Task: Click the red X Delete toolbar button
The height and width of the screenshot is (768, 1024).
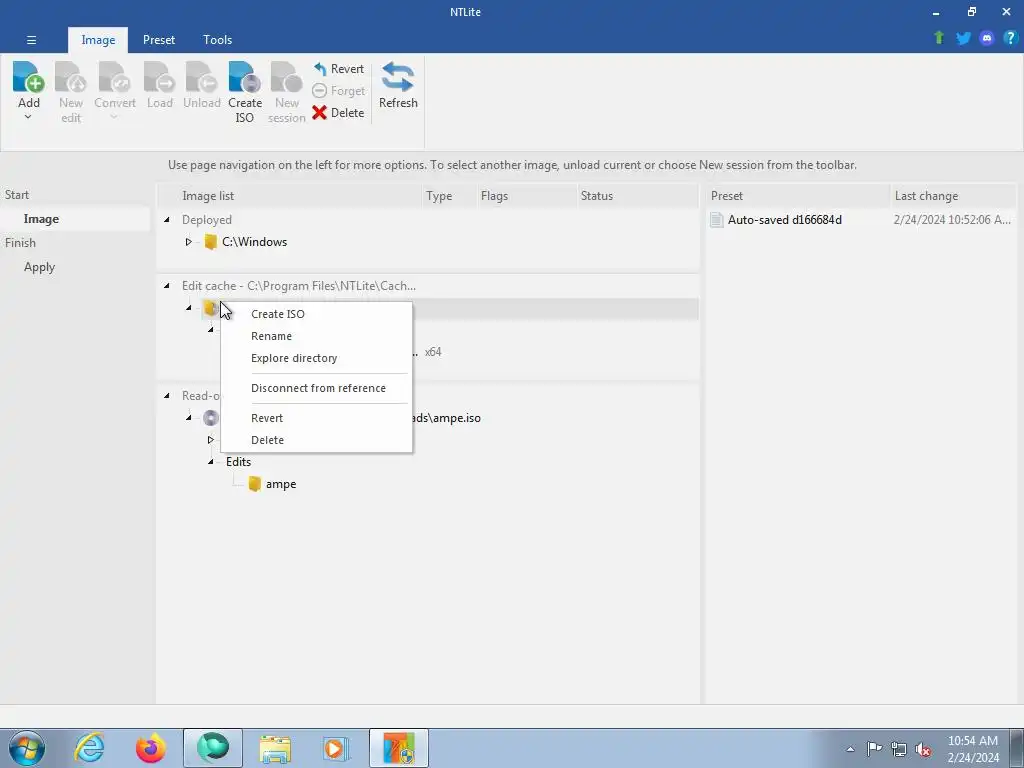Action: 338,112
